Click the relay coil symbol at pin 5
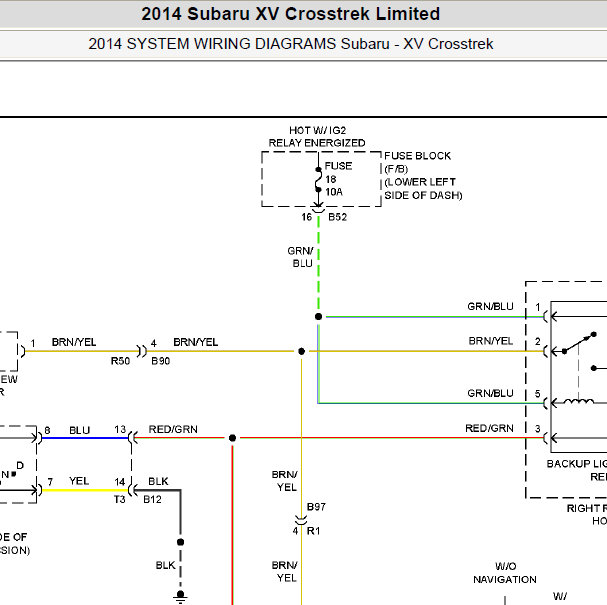This screenshot has width=607, height=605. coord(579,401)
